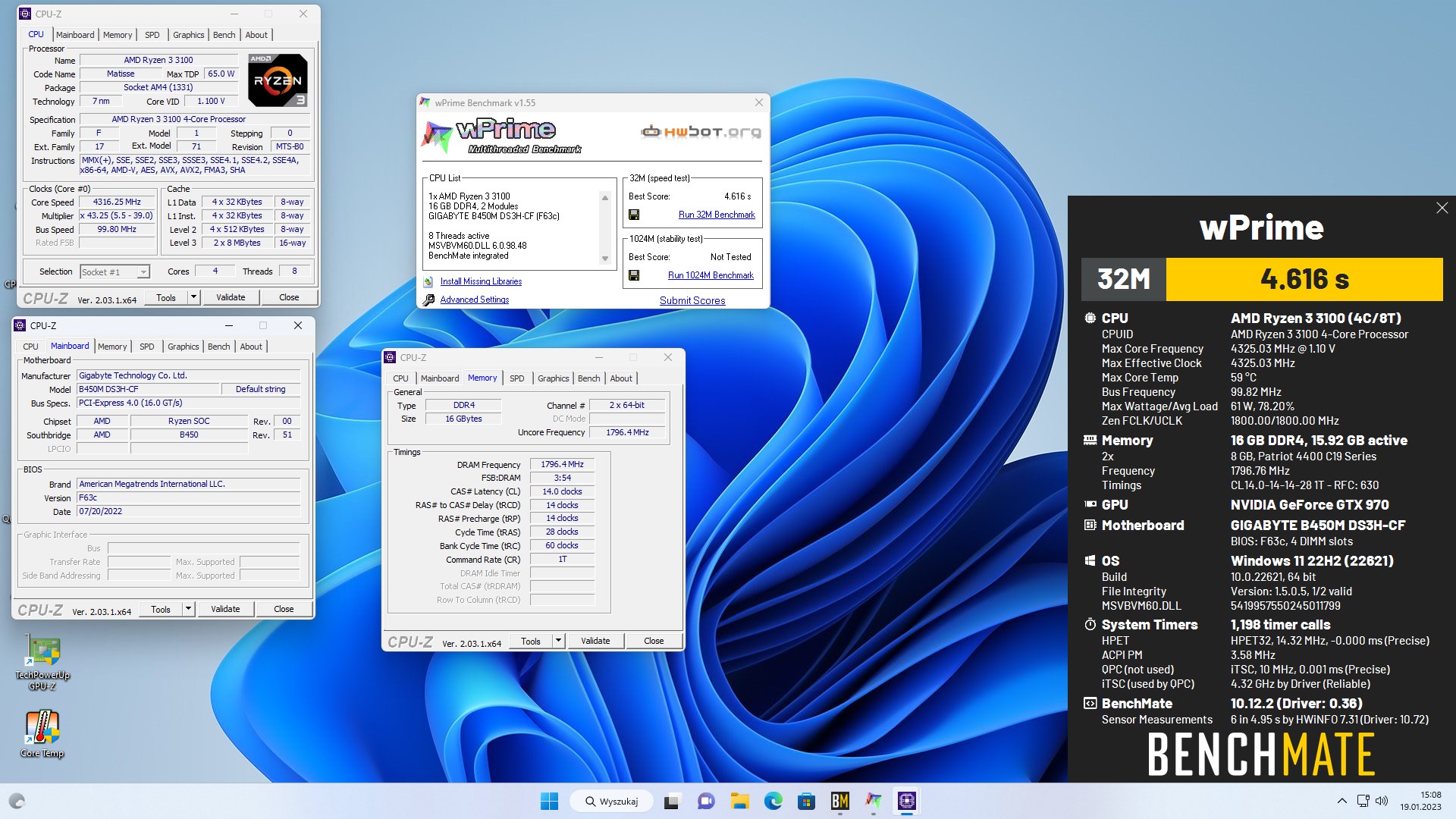Click the CAS# Latency 14.0 clocks value

pos(562,491)
